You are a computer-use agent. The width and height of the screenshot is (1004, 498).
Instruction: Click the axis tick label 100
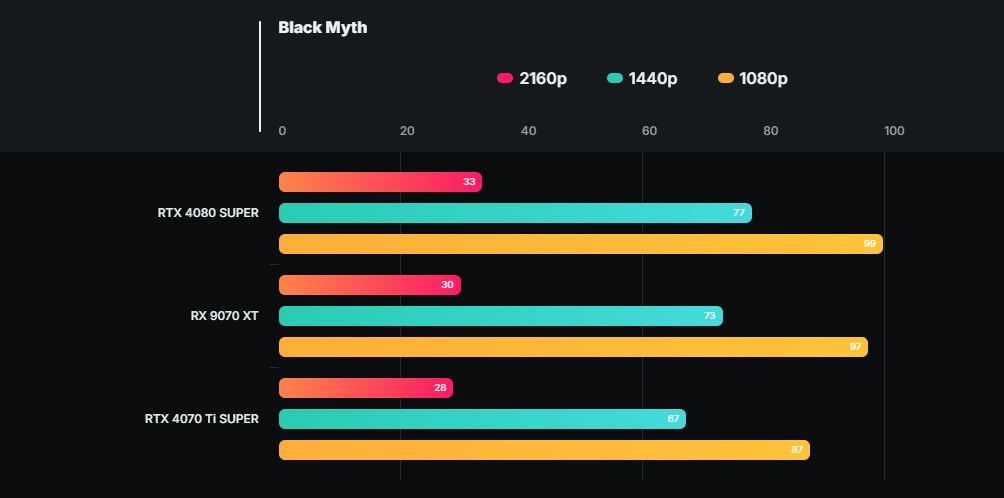(x=895, y=131)
